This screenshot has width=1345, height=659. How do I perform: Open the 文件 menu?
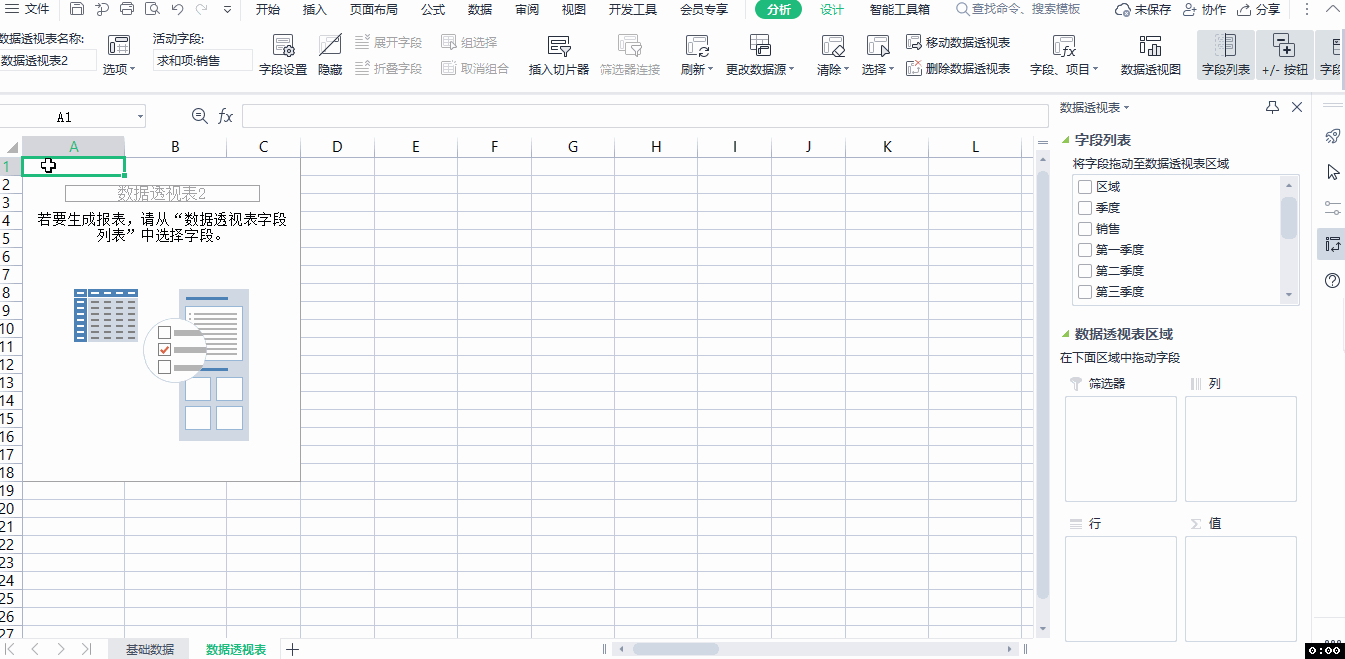(28, 10)
